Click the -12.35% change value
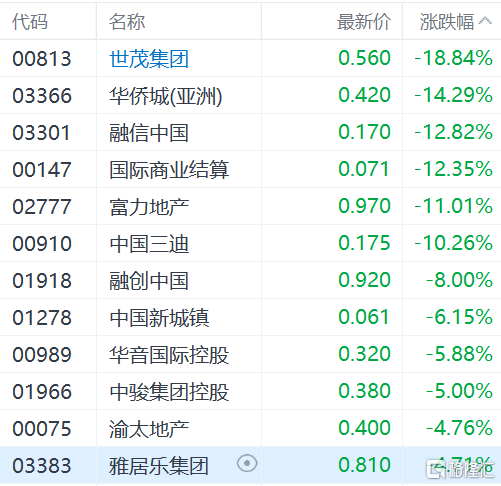The height and width of the screenshot is (486, 501). [453, 169]
